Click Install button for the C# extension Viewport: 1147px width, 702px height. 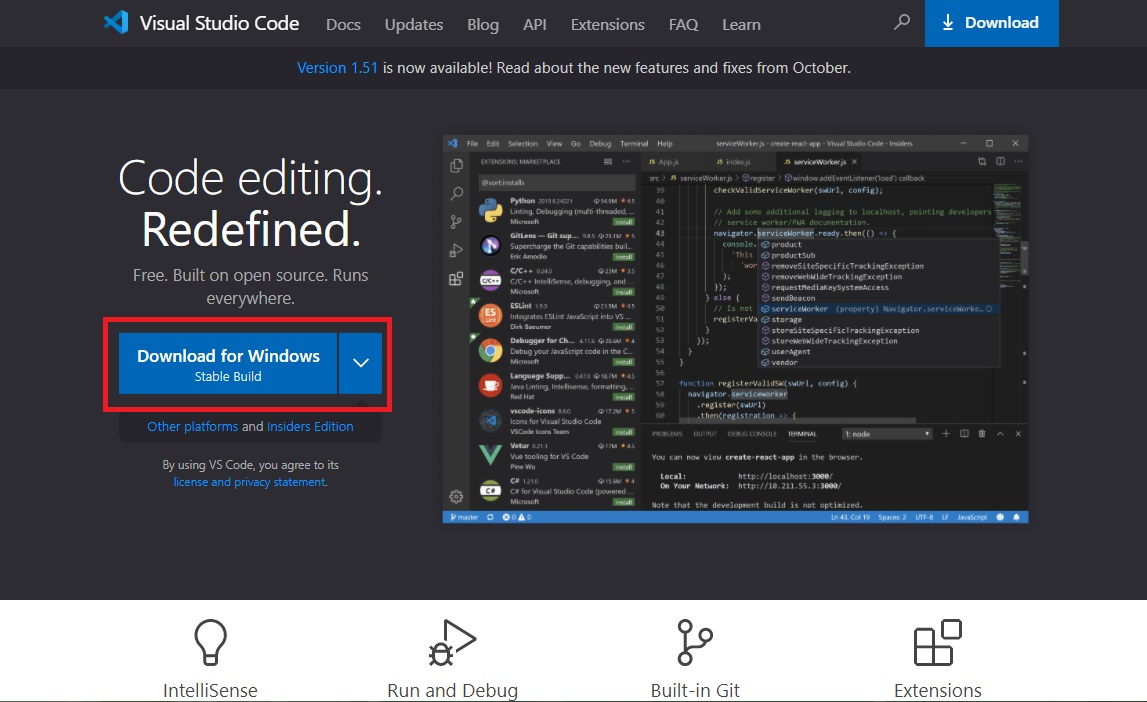tap(623, 502)
